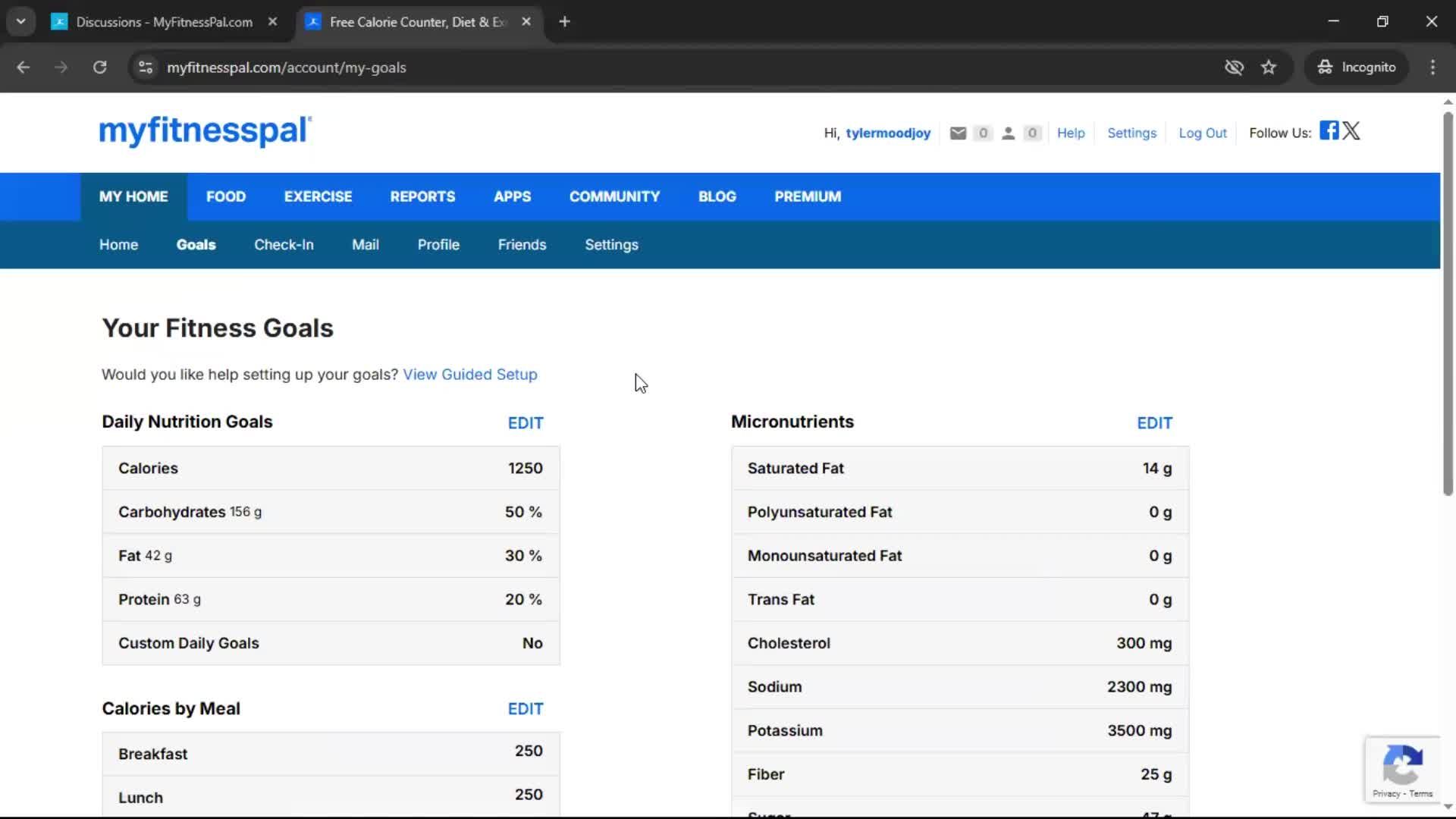The image size is (1456, 819).
Task: Open View Guided Setup link
Action: [469, 375]
